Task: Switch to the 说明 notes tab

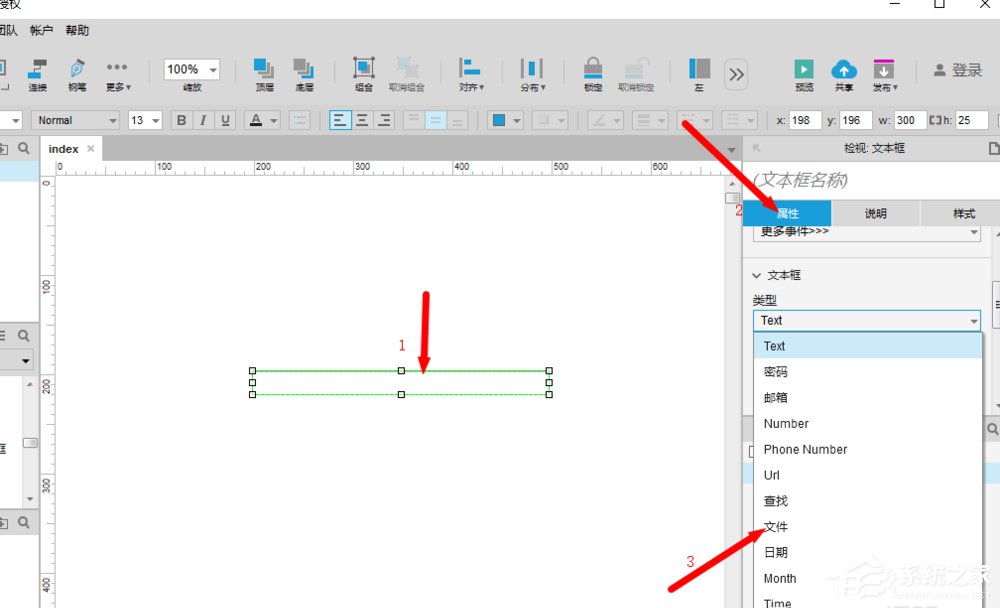Action: pyautogui.click(x=876, y=213)
